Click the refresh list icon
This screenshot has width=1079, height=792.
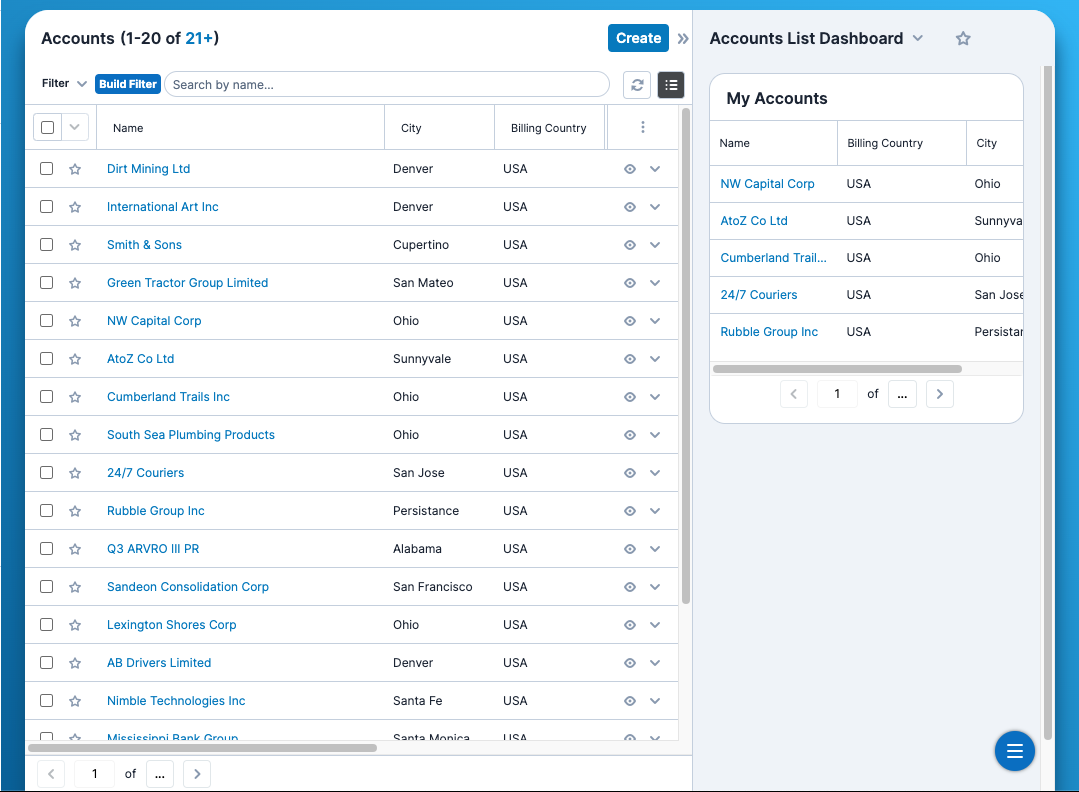point(637,85)
